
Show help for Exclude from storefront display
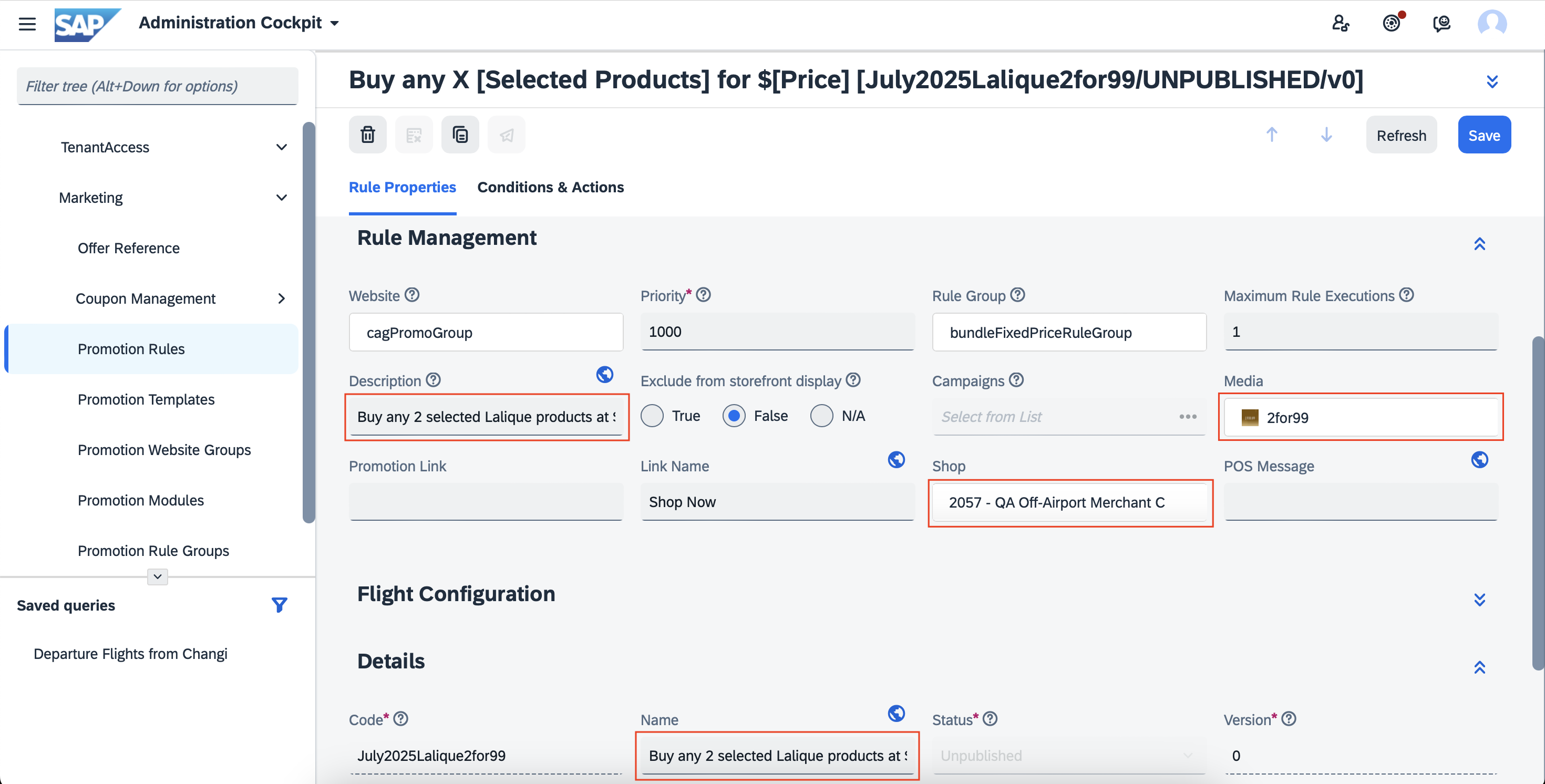(x=853, y=380)
